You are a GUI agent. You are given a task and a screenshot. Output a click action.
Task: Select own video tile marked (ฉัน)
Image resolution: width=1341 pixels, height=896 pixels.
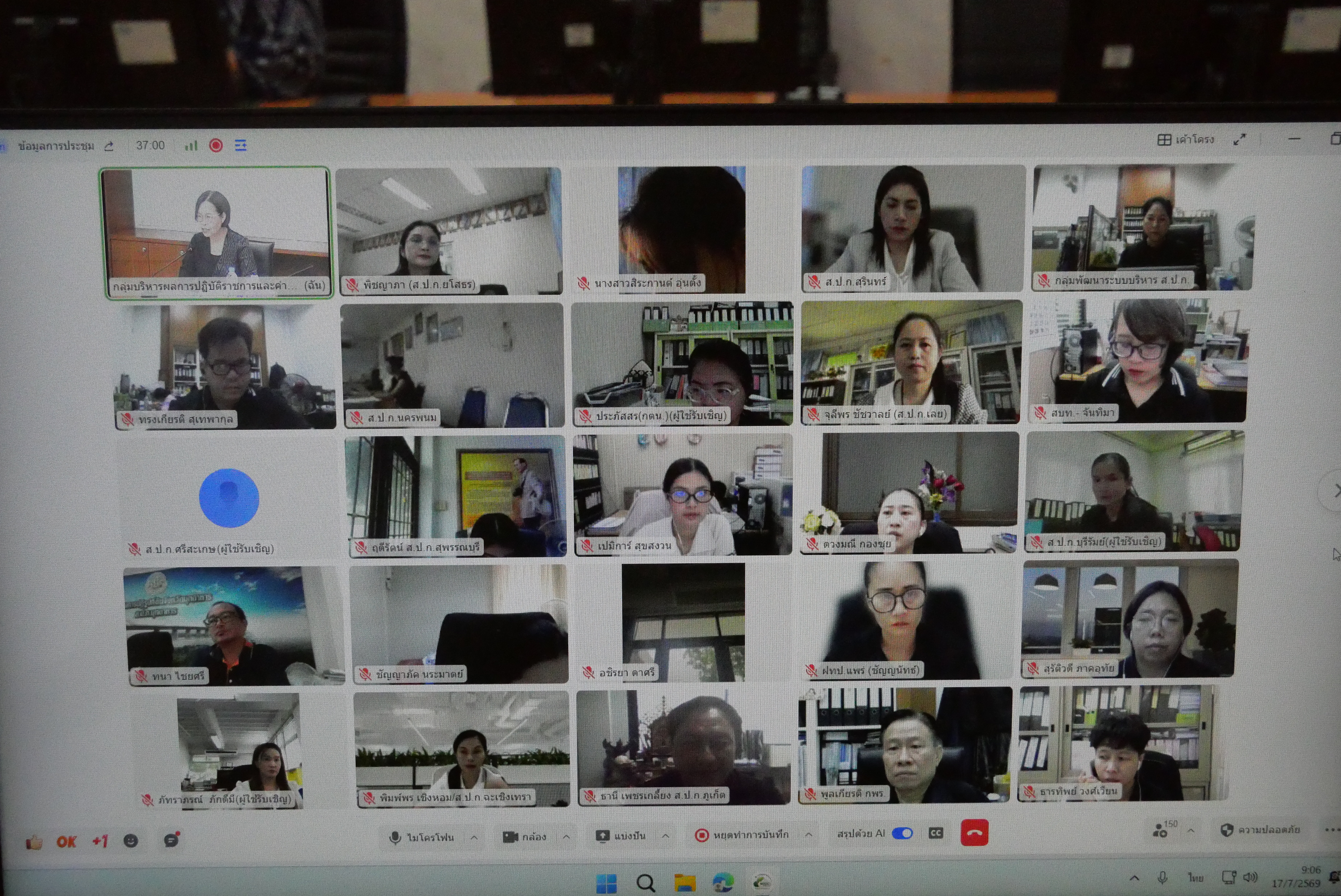tap(215, 233)
